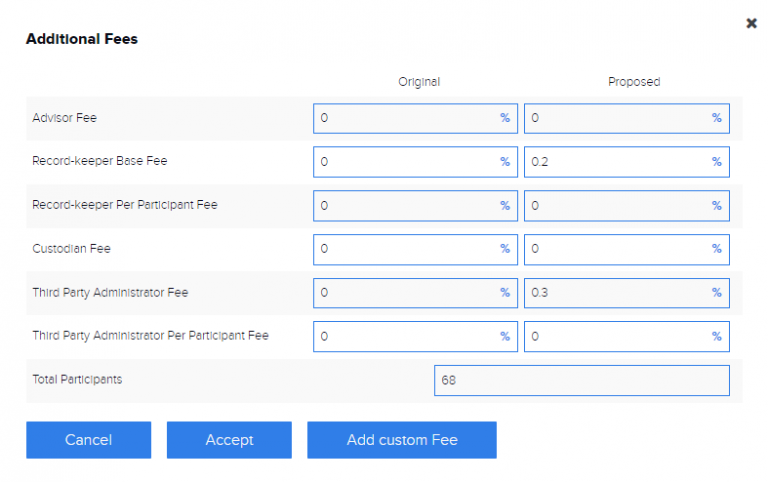Select original Third Party Administrator Per Participant field

pyautogui.click(x=405, y=337)
